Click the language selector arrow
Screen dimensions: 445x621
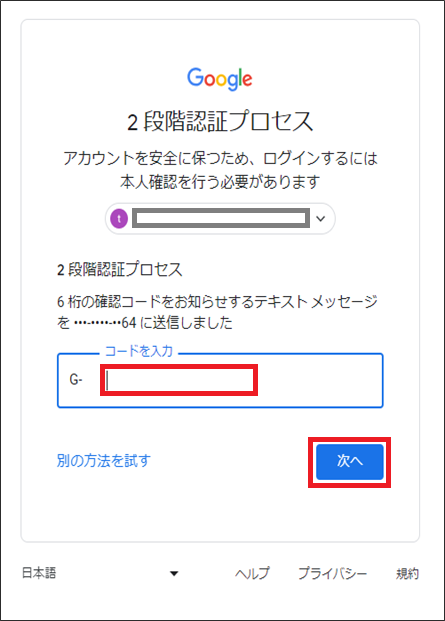(x=174, y=573)
